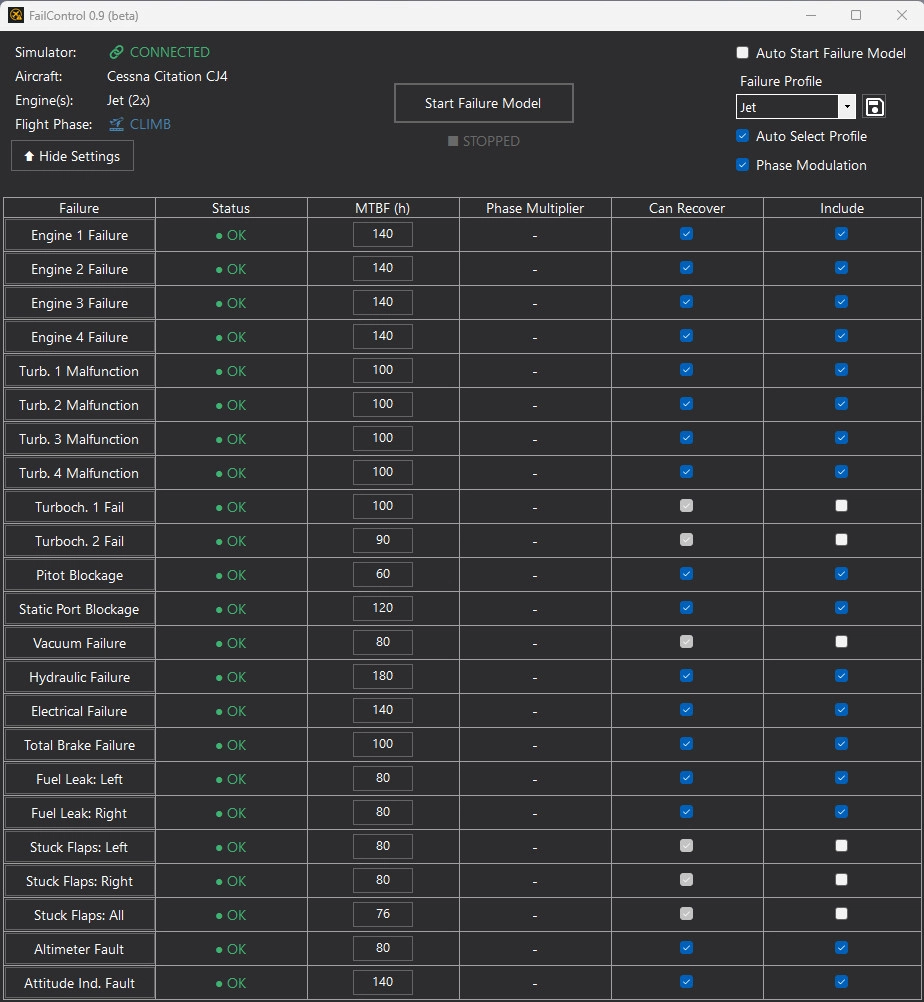This screenshot has width=924, height=1002.
Task: Edit the MTBF value for Stuck Flaps: All
Action: pos(383,914)
